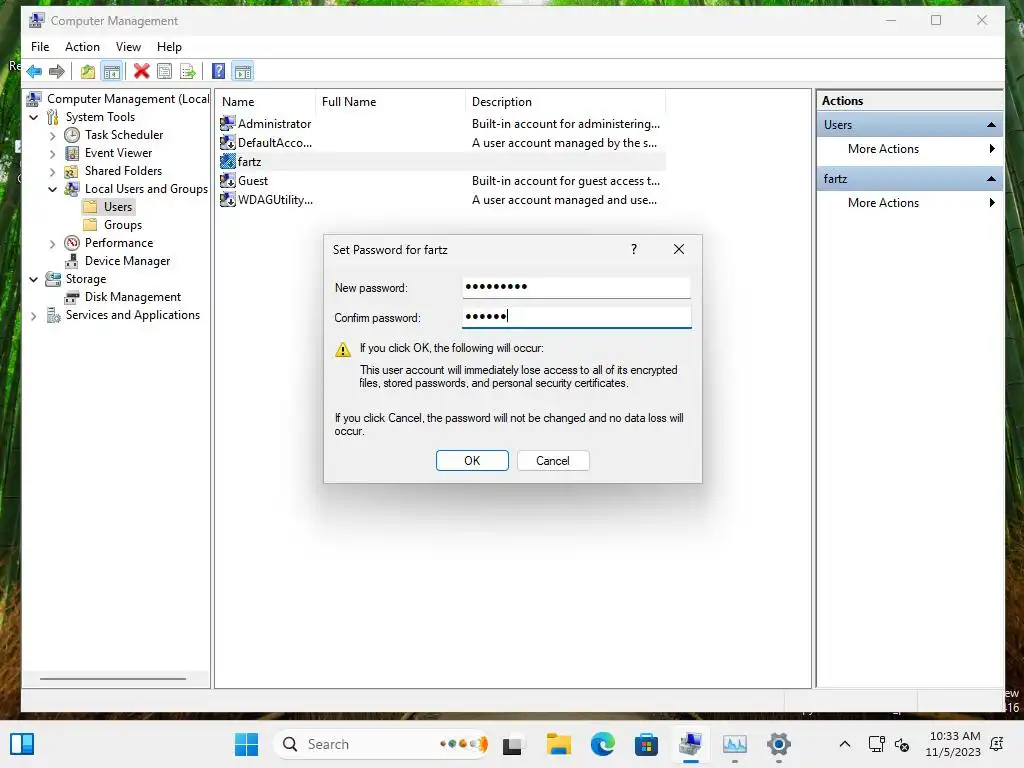This screenshot has width=1024, height=768.
Task: Click the Back arrow toolbar icon
Action: (35, 71)
